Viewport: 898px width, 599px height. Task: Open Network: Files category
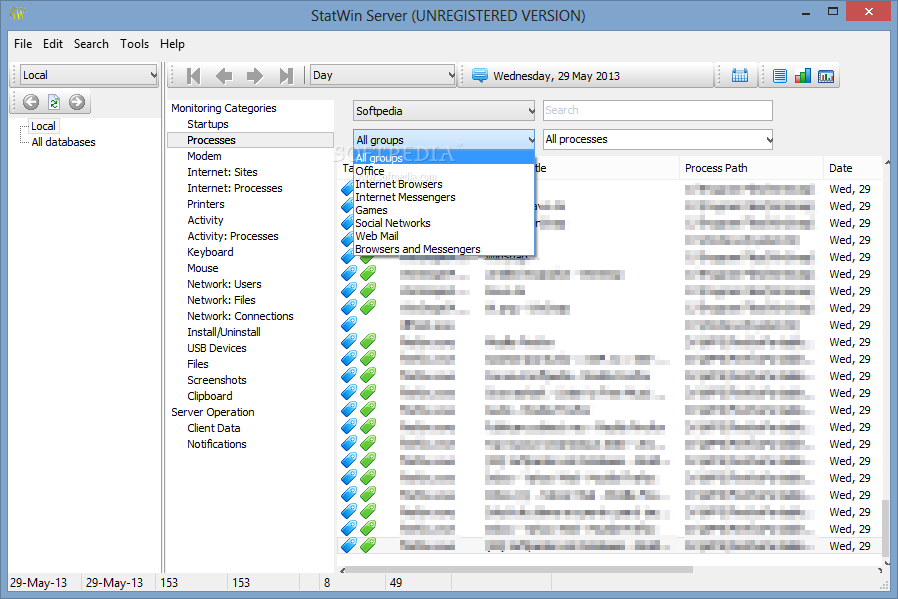pos(221,301)
